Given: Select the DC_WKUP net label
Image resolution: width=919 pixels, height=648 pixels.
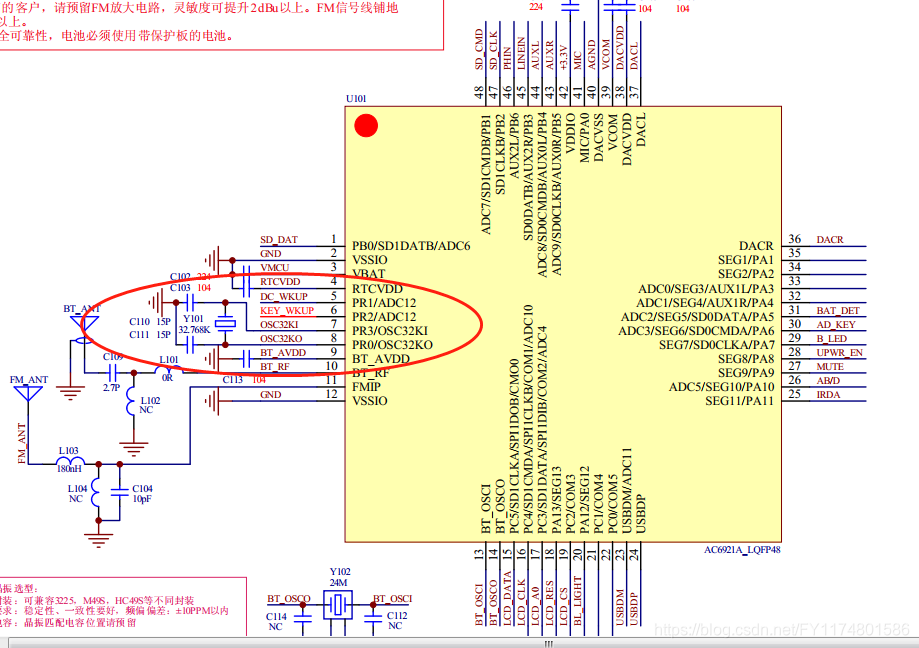Looking at the screenshot, I should [284, 296].
